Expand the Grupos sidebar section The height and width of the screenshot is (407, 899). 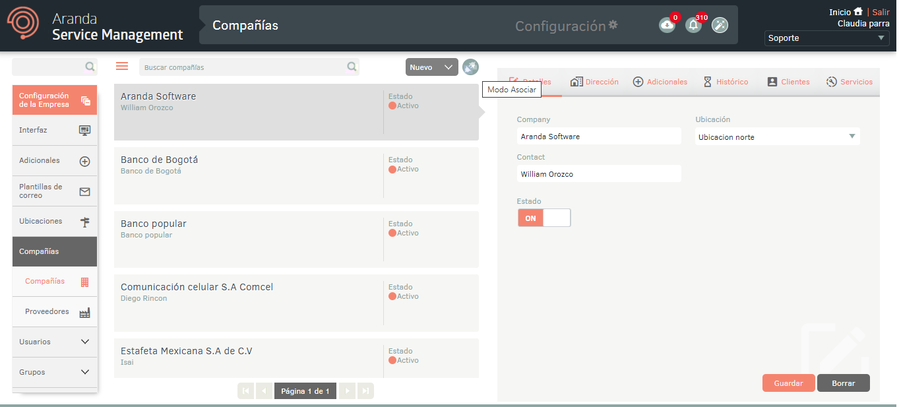[x=54, y=372]
